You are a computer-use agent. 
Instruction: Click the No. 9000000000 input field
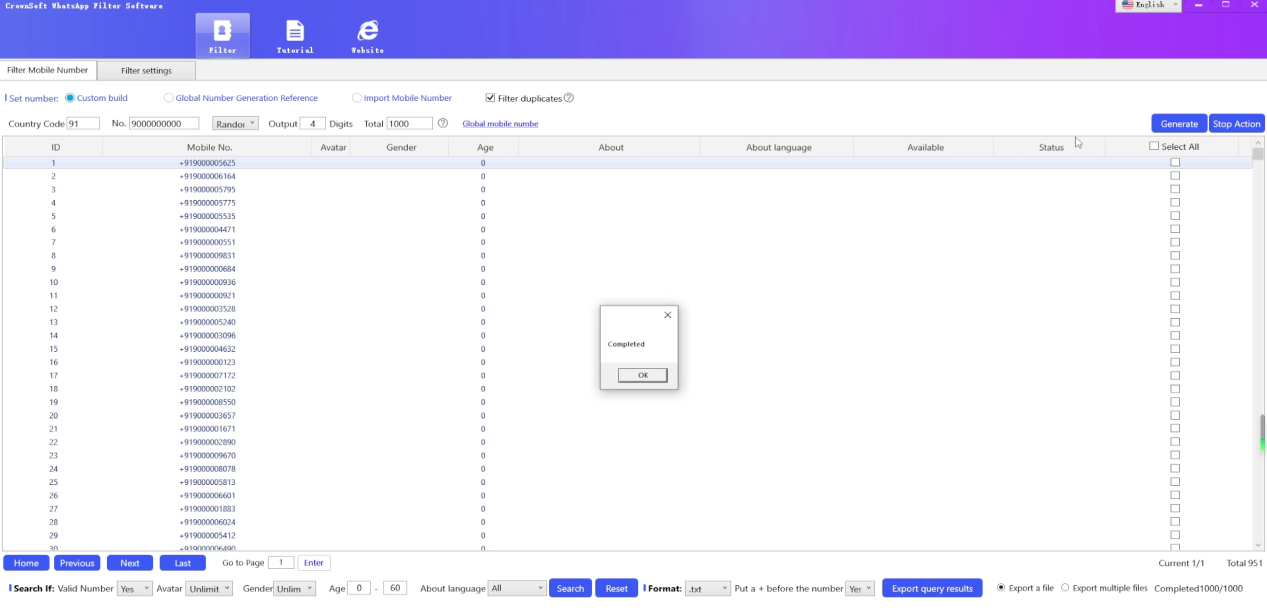166,123
